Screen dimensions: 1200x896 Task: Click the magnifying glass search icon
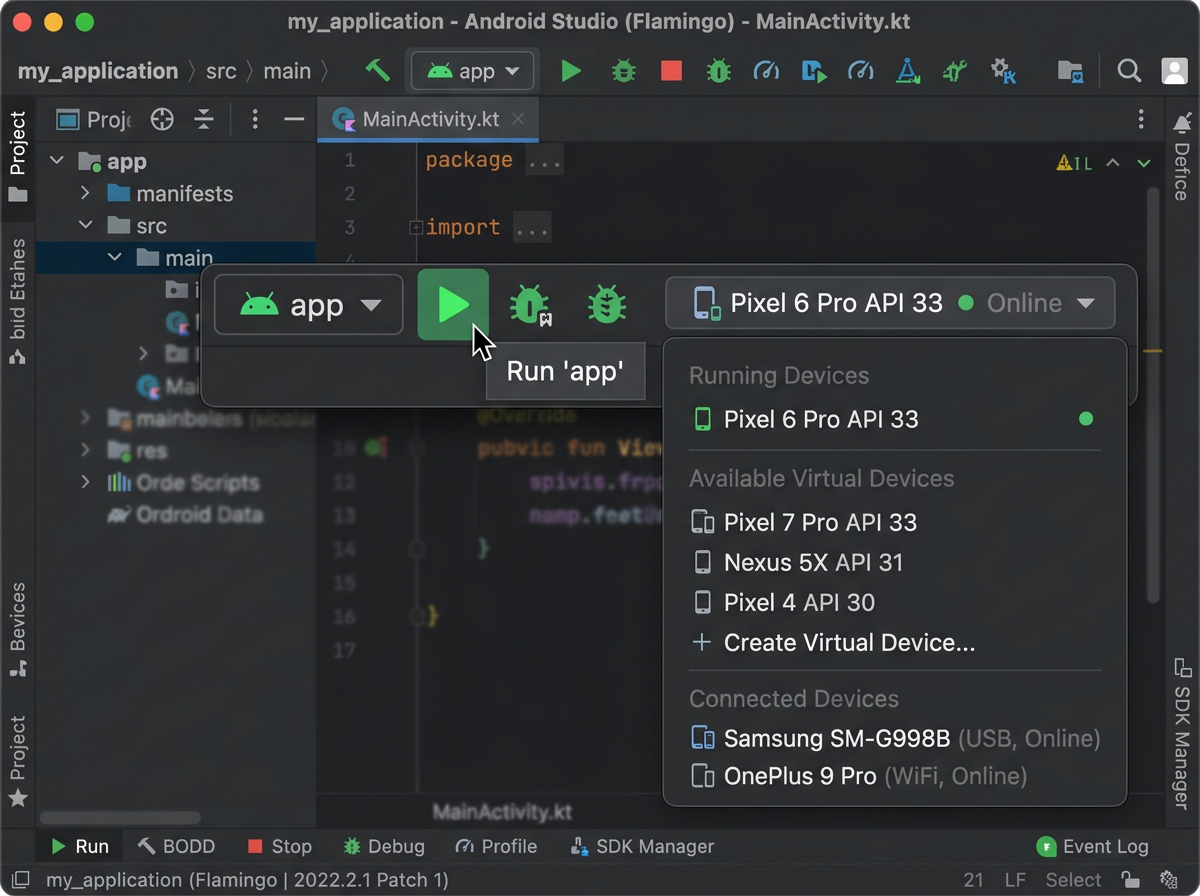[x=1129, y=71]
